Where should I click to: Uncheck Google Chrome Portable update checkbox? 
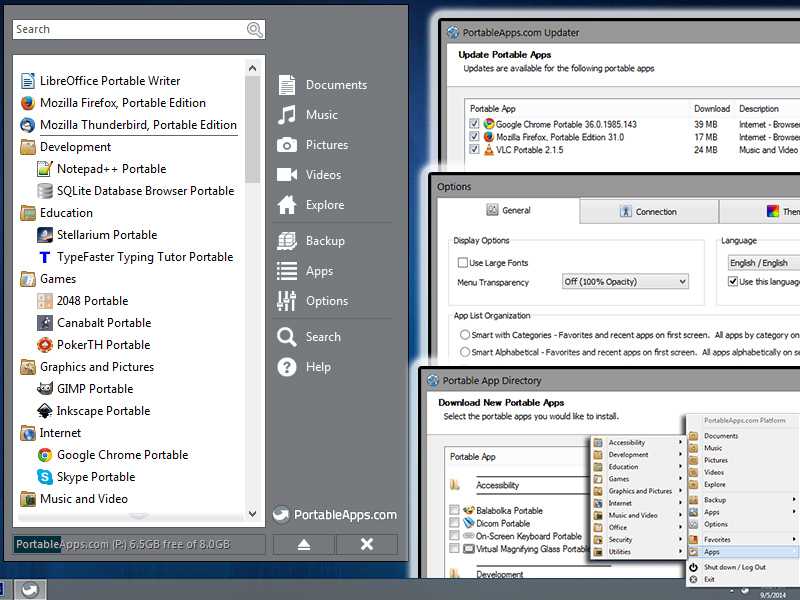coord(474,124)
